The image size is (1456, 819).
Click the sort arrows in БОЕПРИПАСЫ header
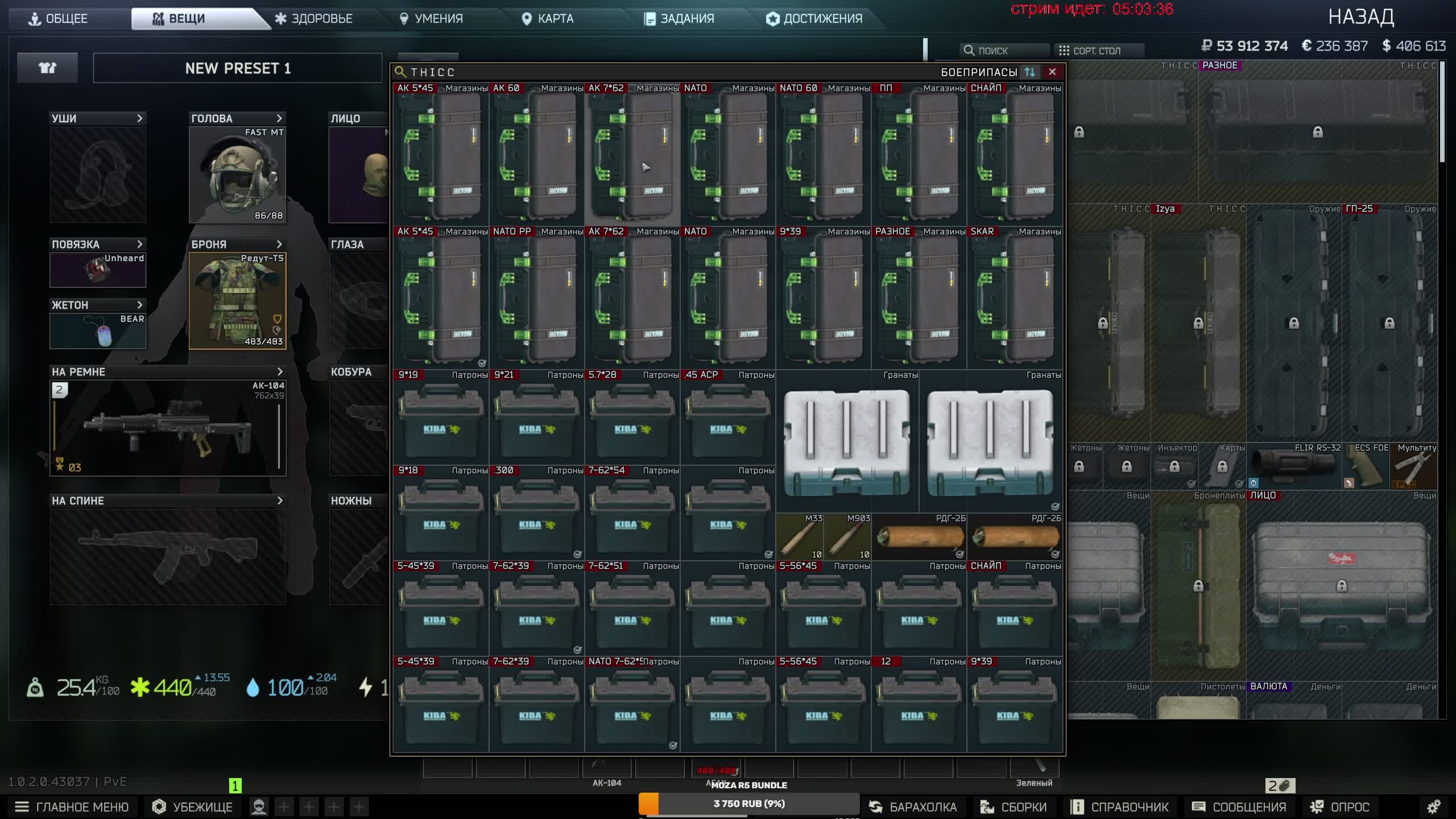click(1029, 72)
